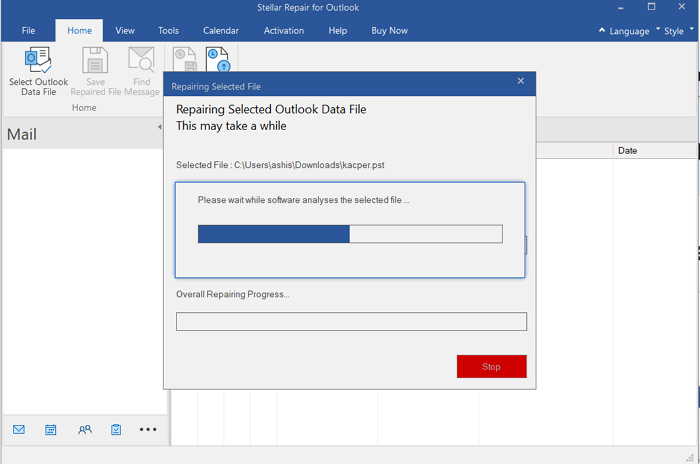
Task: Click the Save Repaired File icon
Action: [x=95, y=60]
